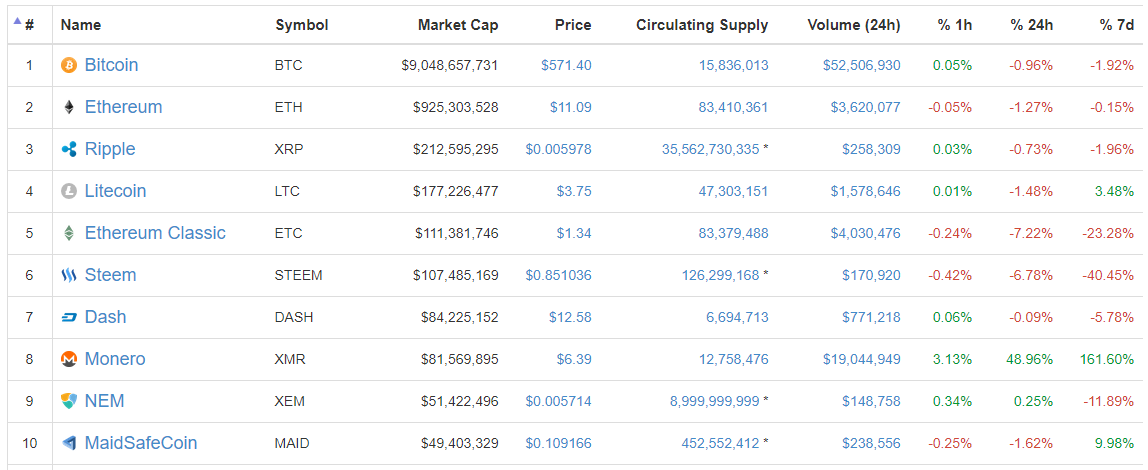Click the NEM logo icon
1148x470 pixels.
pos(69,401)
